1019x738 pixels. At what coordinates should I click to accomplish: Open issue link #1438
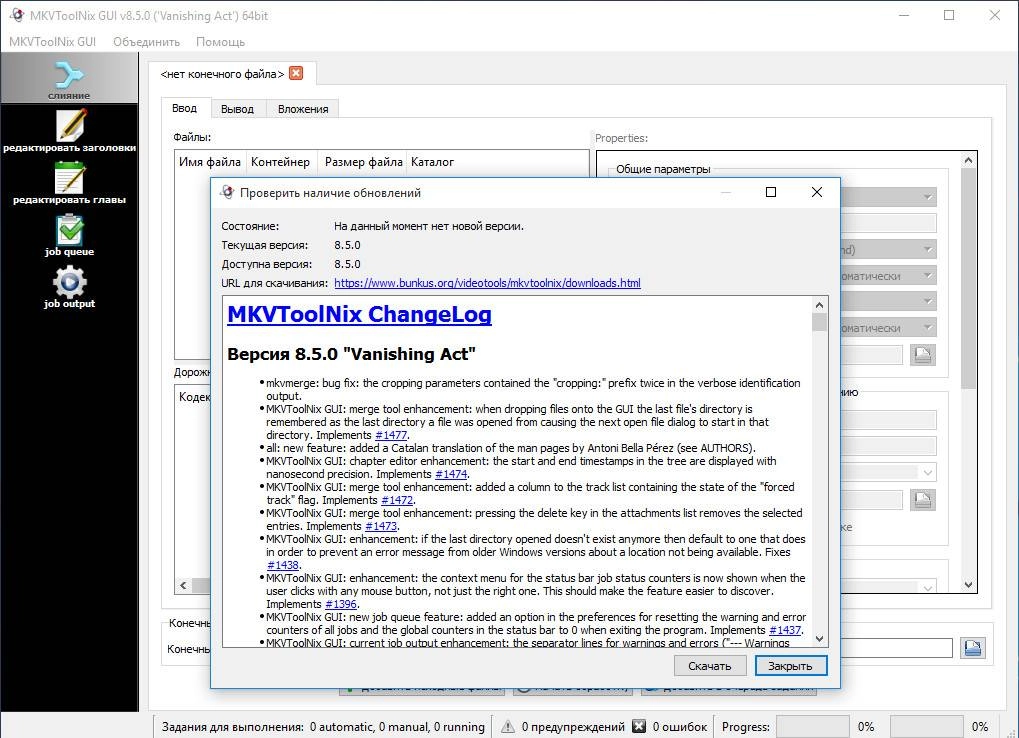pyautogui.click(x=283, y=565)
